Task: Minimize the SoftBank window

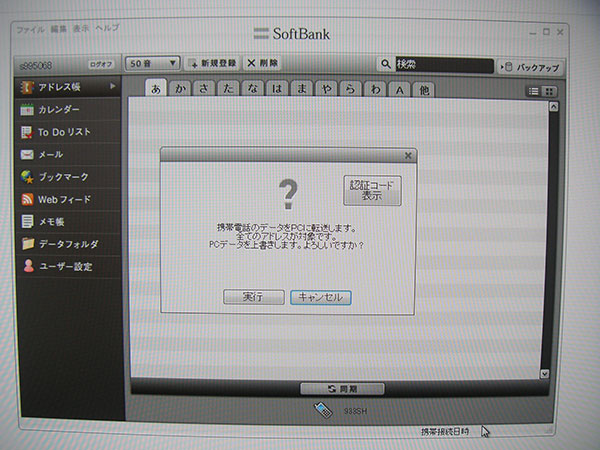Action: tap(533, 33)
